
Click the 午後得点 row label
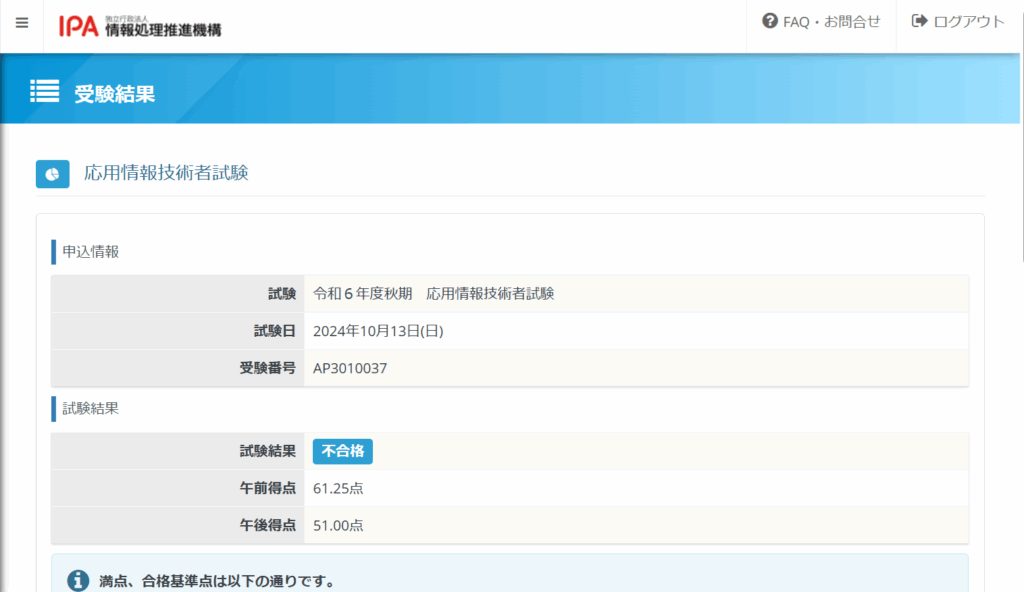tap(267, 525)
